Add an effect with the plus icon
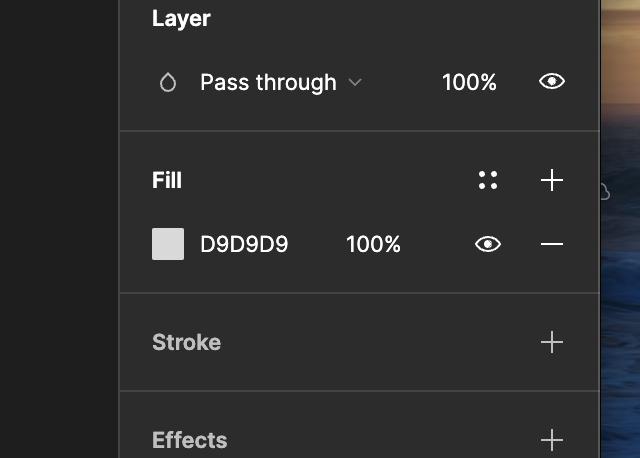Viewport: 640px width, 458px height. [x=552, y=440]
